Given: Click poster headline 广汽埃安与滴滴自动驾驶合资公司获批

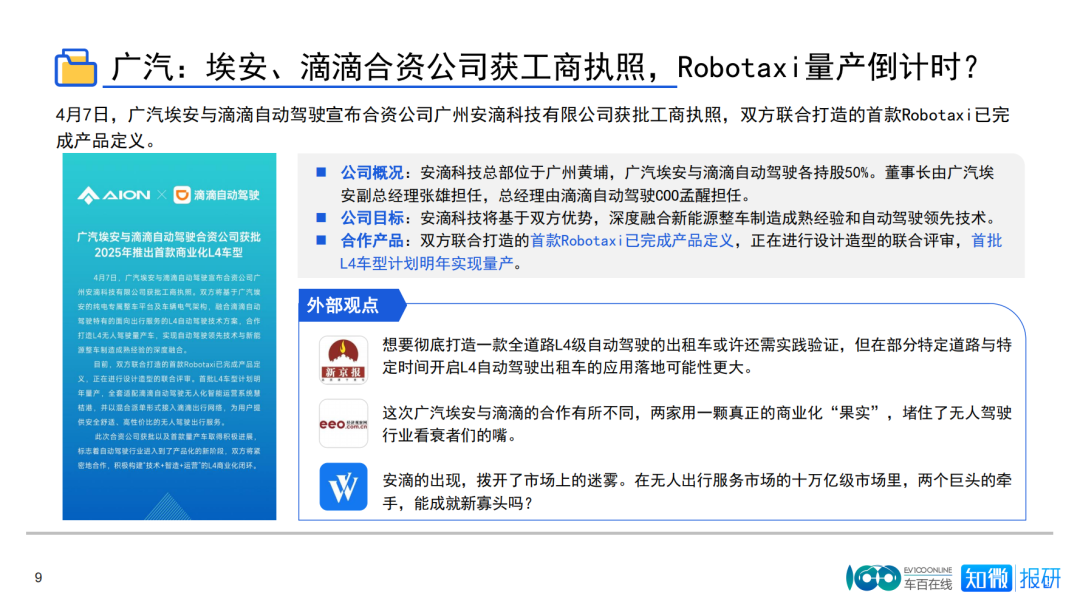Looking at the screenshot, I should 169,237.
